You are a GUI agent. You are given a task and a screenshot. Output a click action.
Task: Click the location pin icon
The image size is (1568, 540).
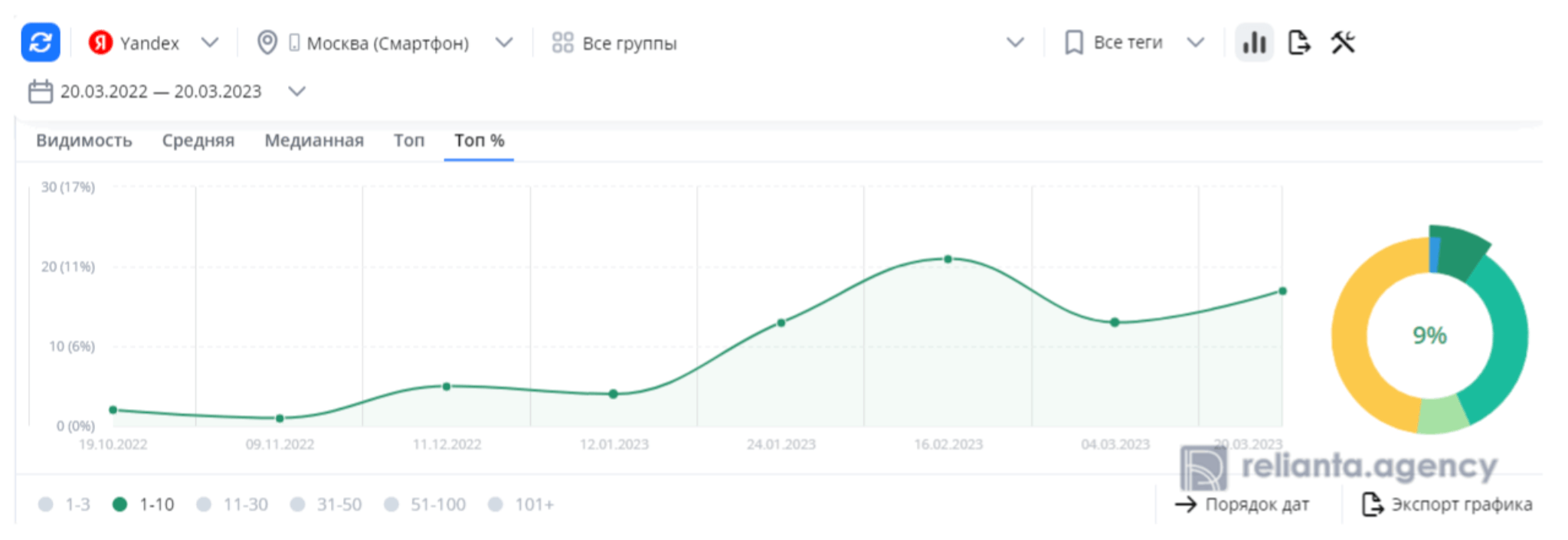click(x=267, y=43)
